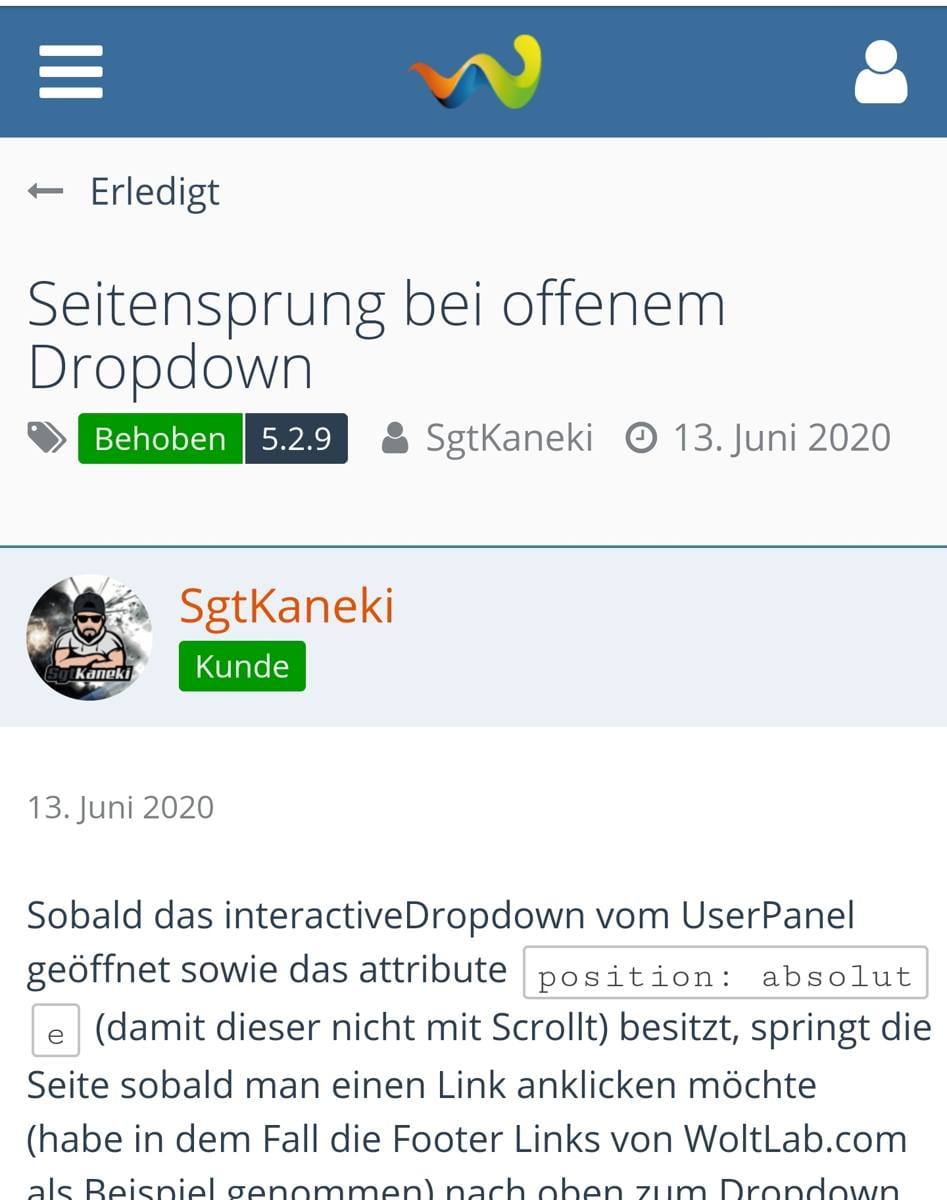Screen dimensions: 947x1200
Task: Open the hamburger main menu
Action: click(x=71, y=72)
